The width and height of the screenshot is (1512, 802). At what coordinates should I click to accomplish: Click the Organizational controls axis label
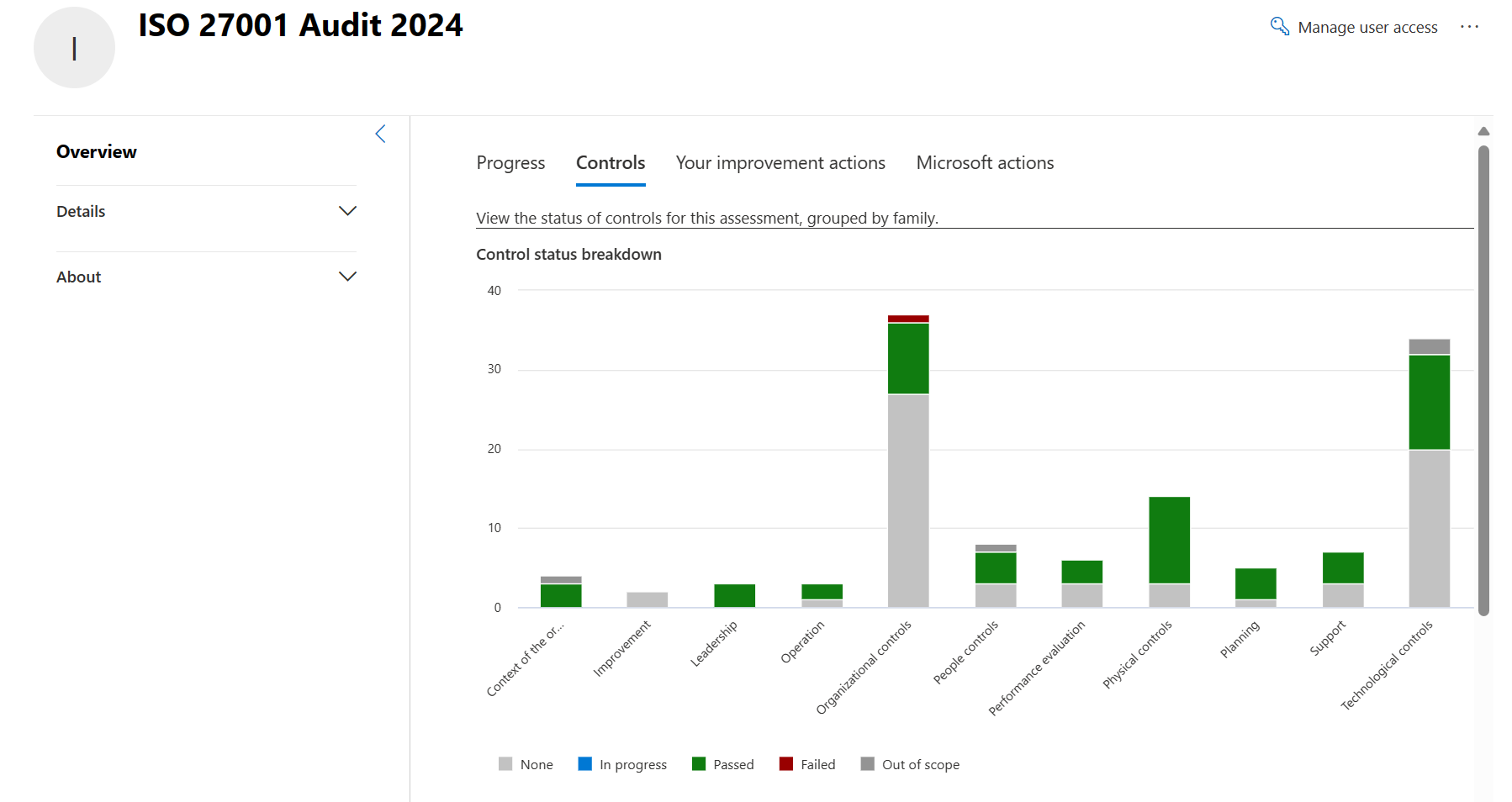(864, 667)
